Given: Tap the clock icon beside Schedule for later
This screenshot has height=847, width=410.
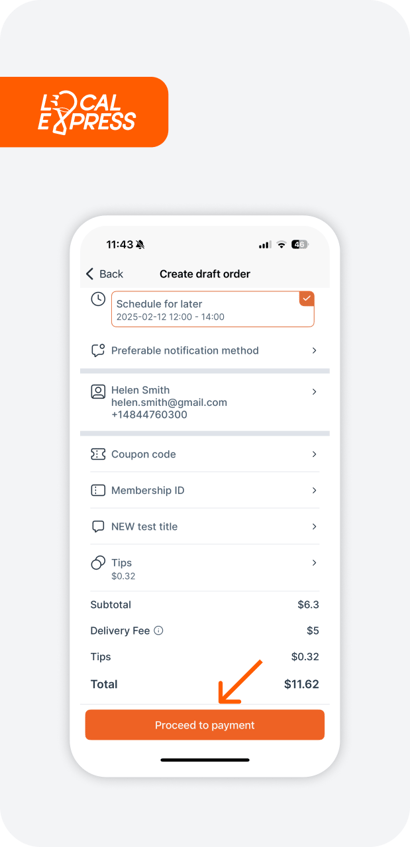Looking at the screenshot, I should pos(98,299).
